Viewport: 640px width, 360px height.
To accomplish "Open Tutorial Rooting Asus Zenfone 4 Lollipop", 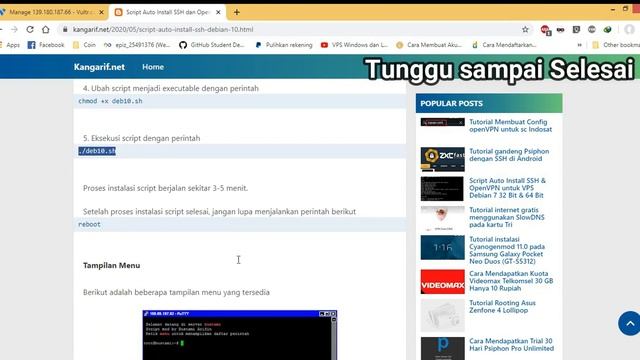I will pyautogui.click(x=502, y=307).
